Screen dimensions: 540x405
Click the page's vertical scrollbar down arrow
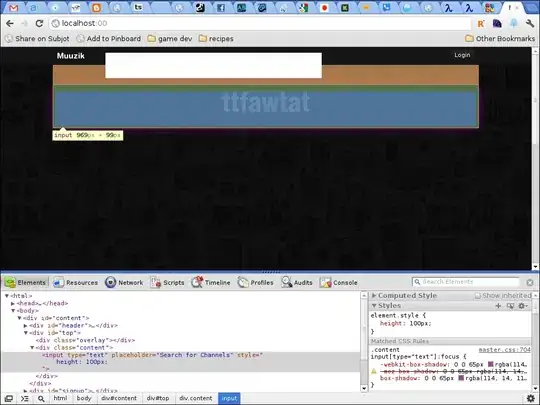pyautogui.click(x=535, y=267)
